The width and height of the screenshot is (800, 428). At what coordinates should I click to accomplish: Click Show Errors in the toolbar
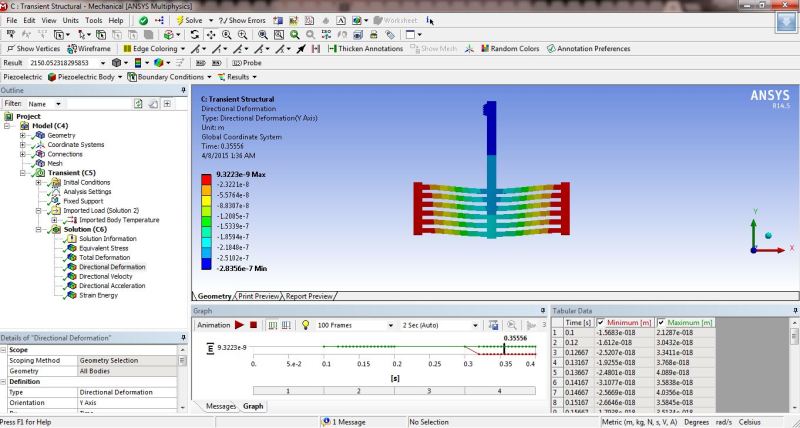(242, 20)
